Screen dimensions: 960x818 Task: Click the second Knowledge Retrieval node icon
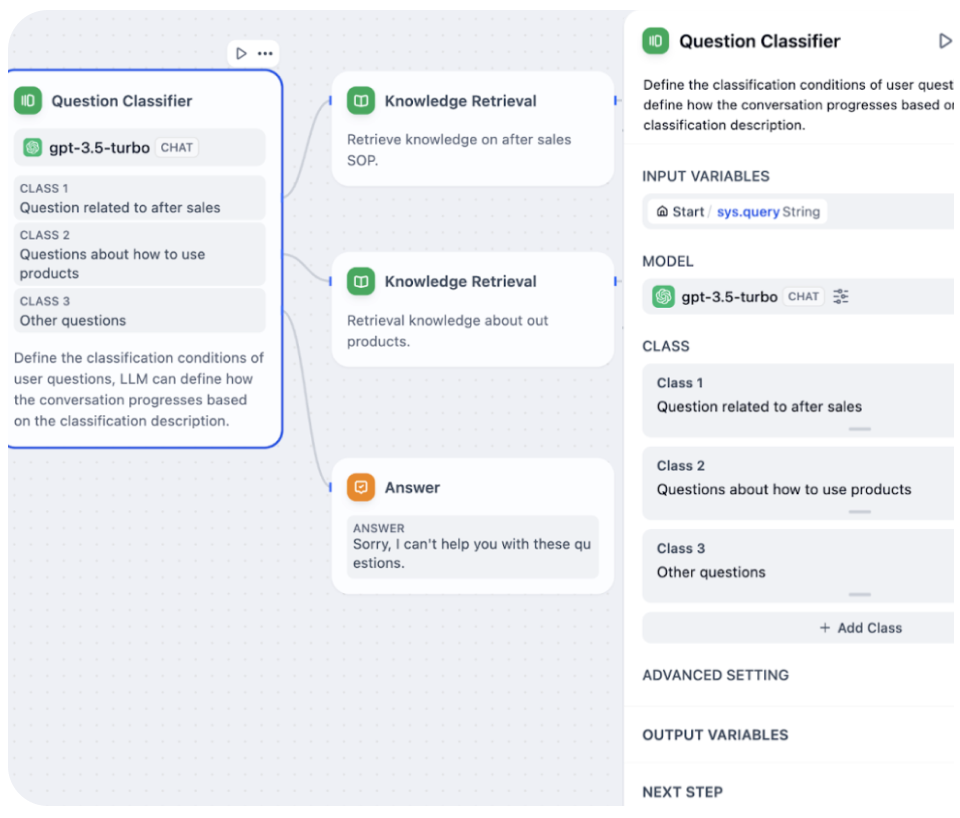(x=361, y=282)
